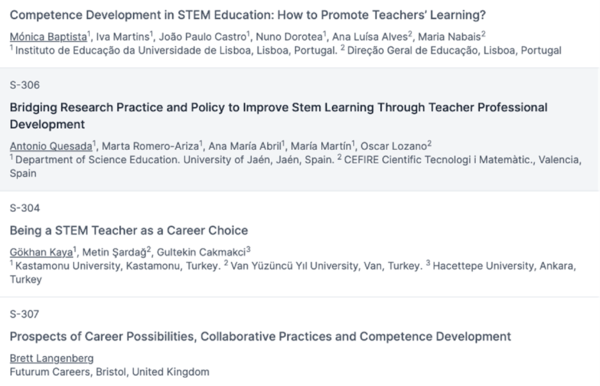
Task: Select session code S-304
Action: (x=24, y=208)
